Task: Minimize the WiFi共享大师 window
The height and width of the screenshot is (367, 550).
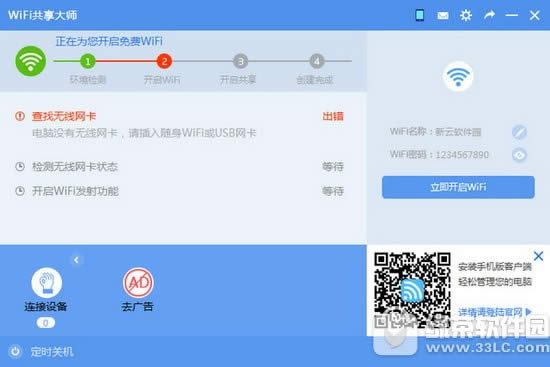Action: click(512, 15)
